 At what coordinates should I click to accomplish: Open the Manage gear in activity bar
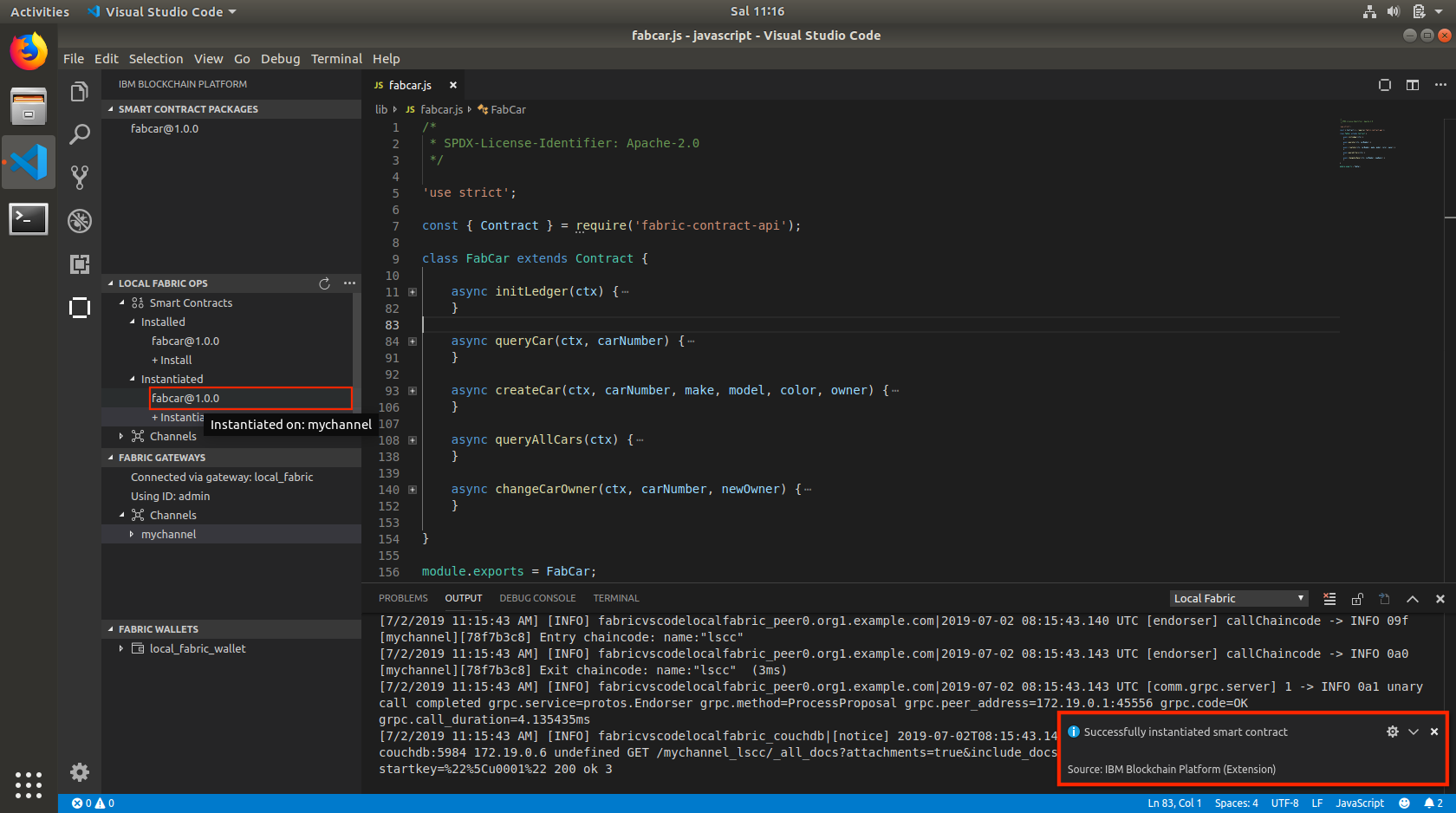(80, 771)
